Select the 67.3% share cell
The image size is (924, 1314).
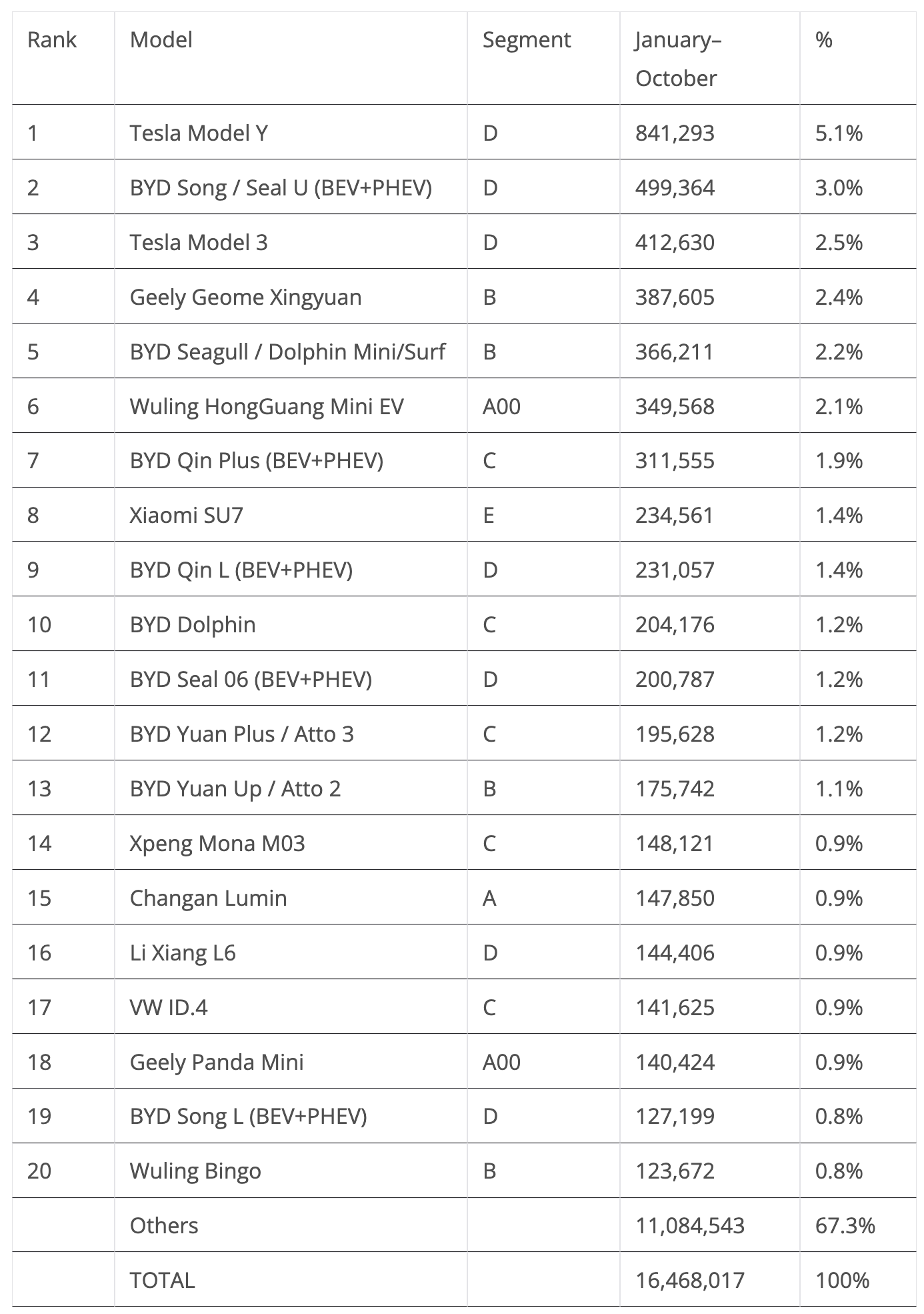click(x=845, y=1225)
